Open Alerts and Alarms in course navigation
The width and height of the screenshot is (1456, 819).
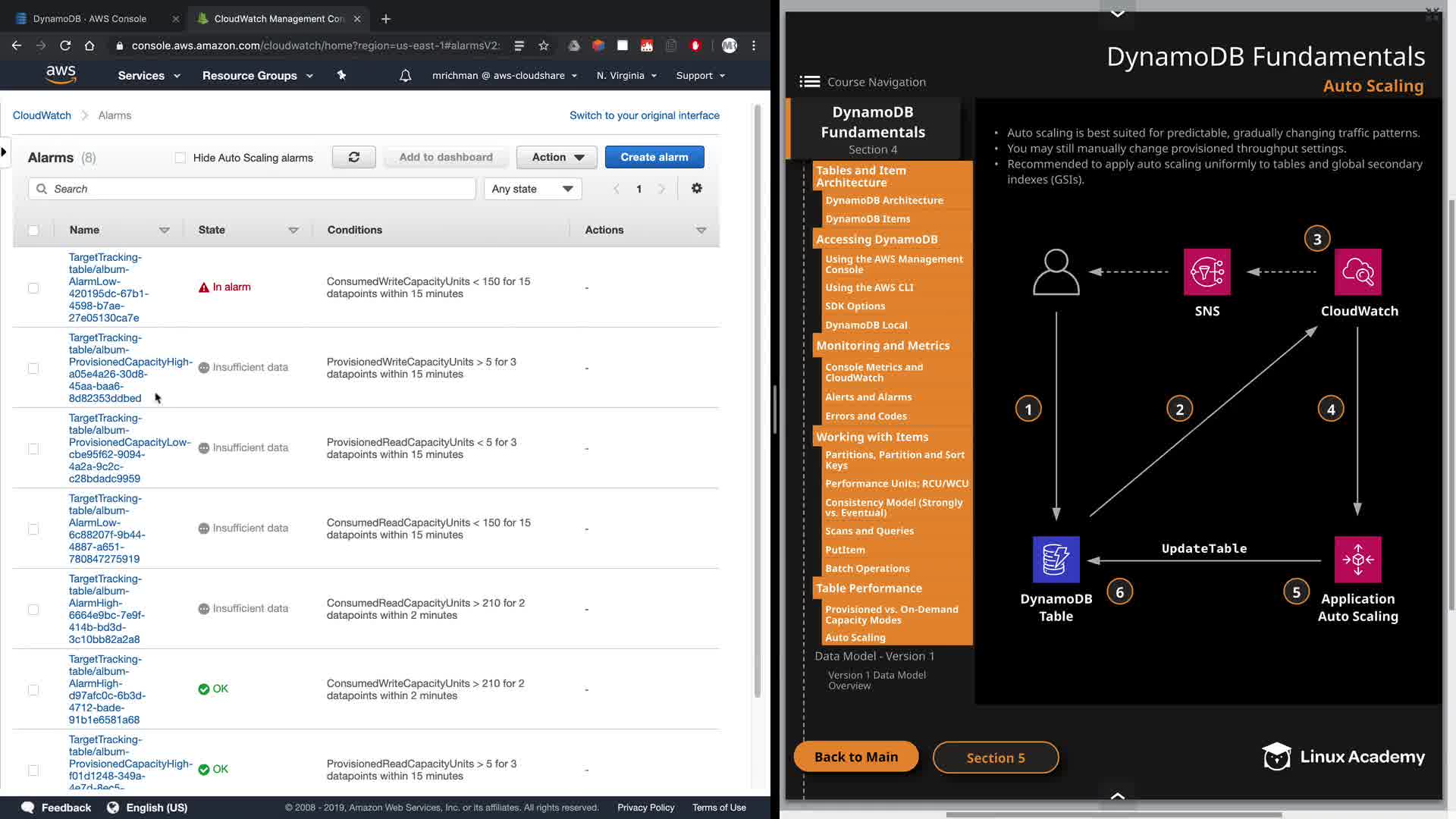(868, 397)
